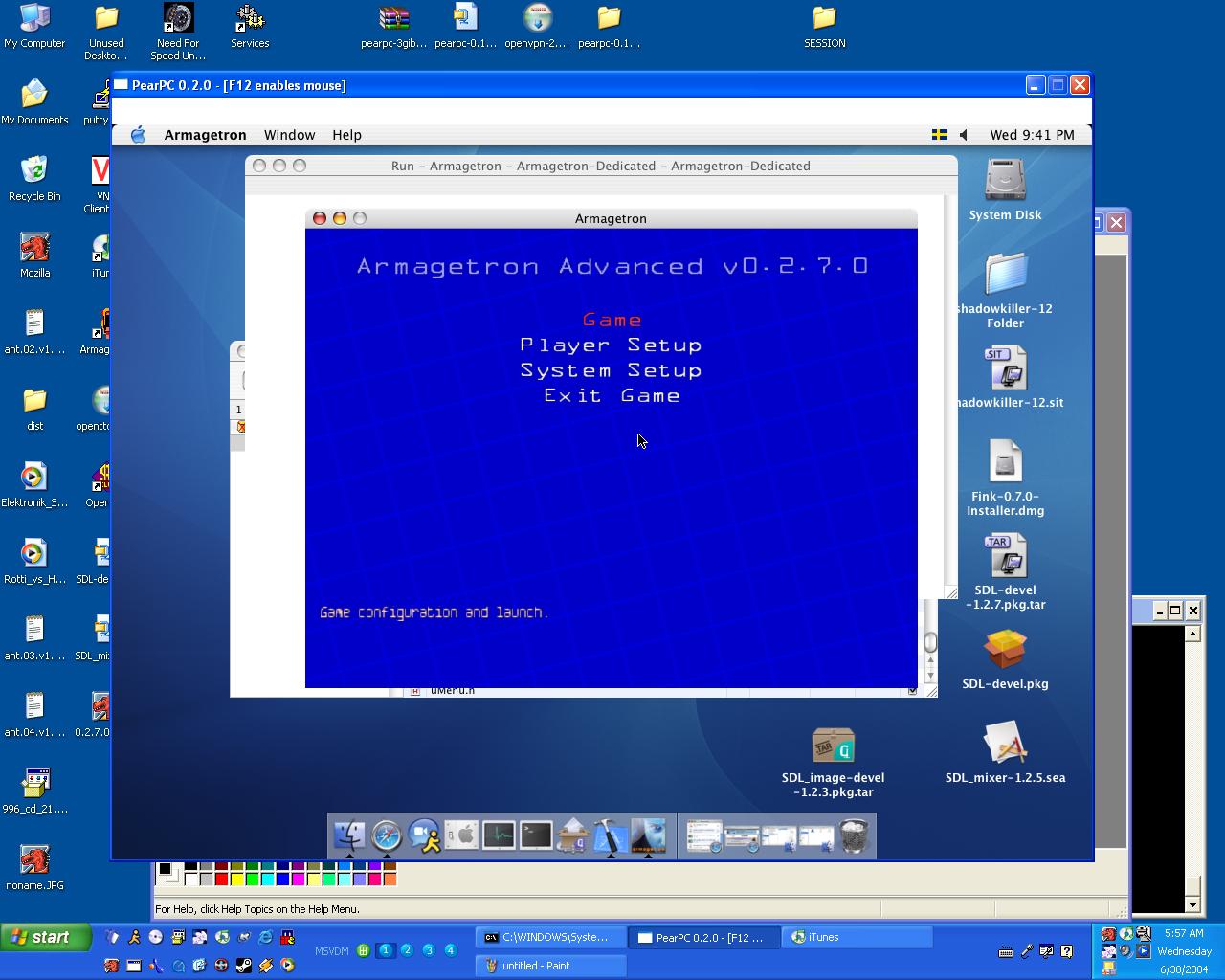Choose Exit Game in Armagetron menu

612,396
